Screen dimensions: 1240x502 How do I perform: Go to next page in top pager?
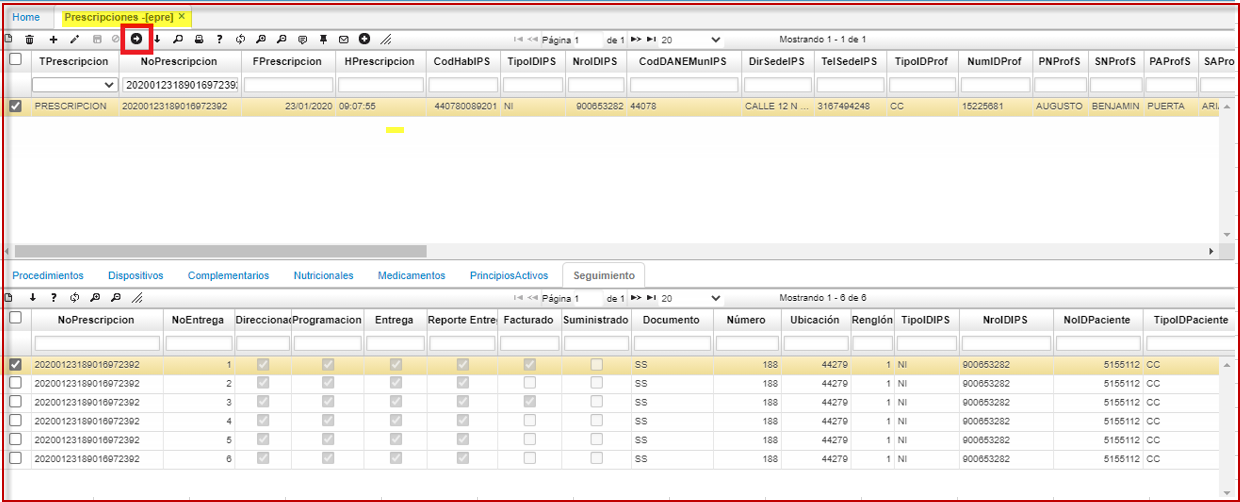(635, 40)
